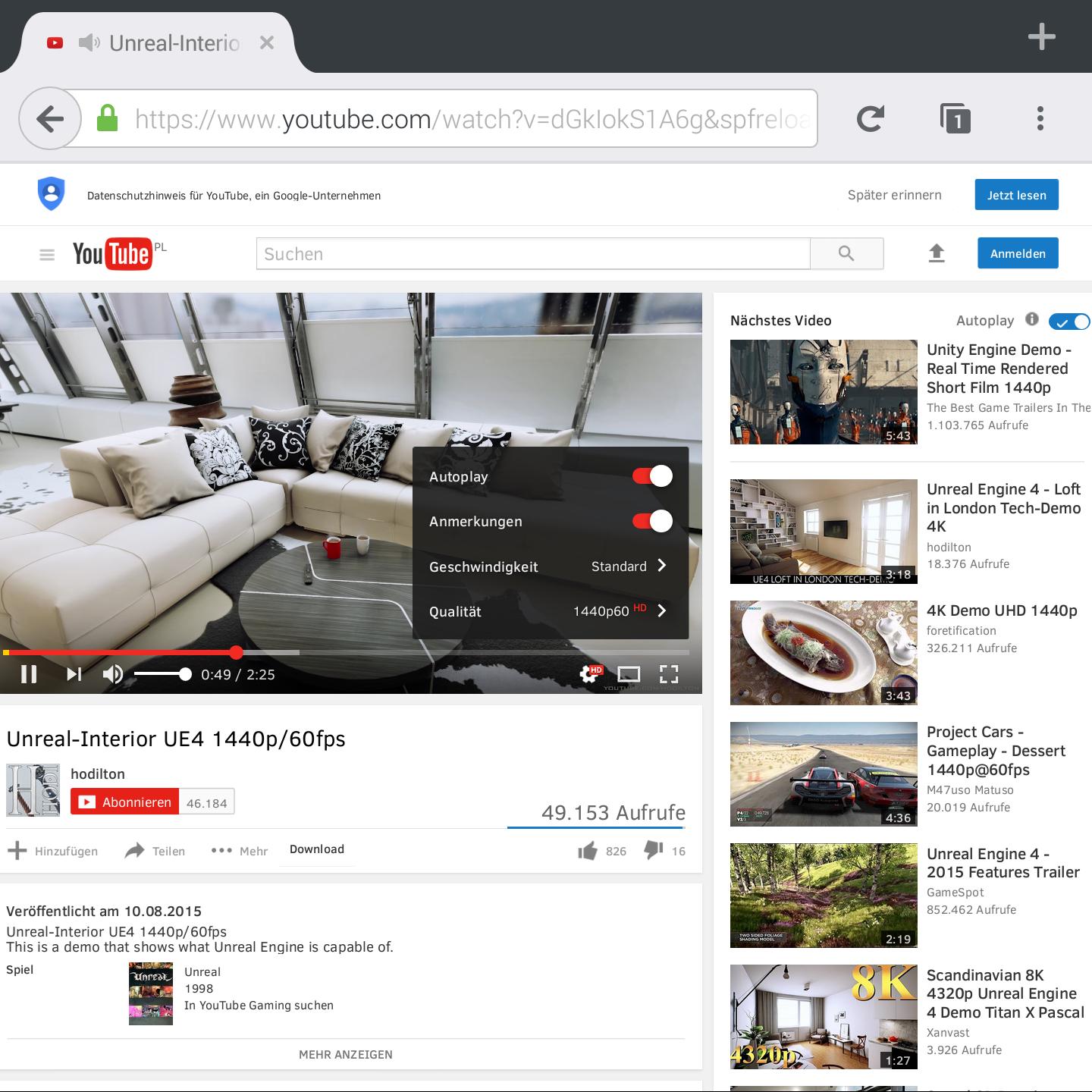Go back with the browser back arrow
Screen dimensions: 1092x1092
(x=50, y=118)
